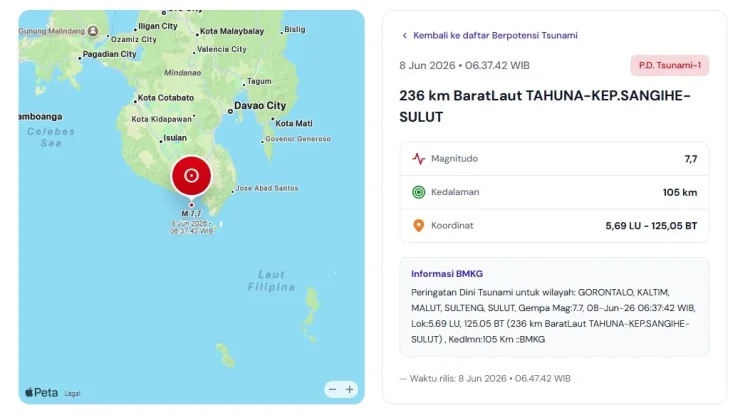Select the Kota Mati map label
This screenshot has width=750, height=420.
[294, 123]
